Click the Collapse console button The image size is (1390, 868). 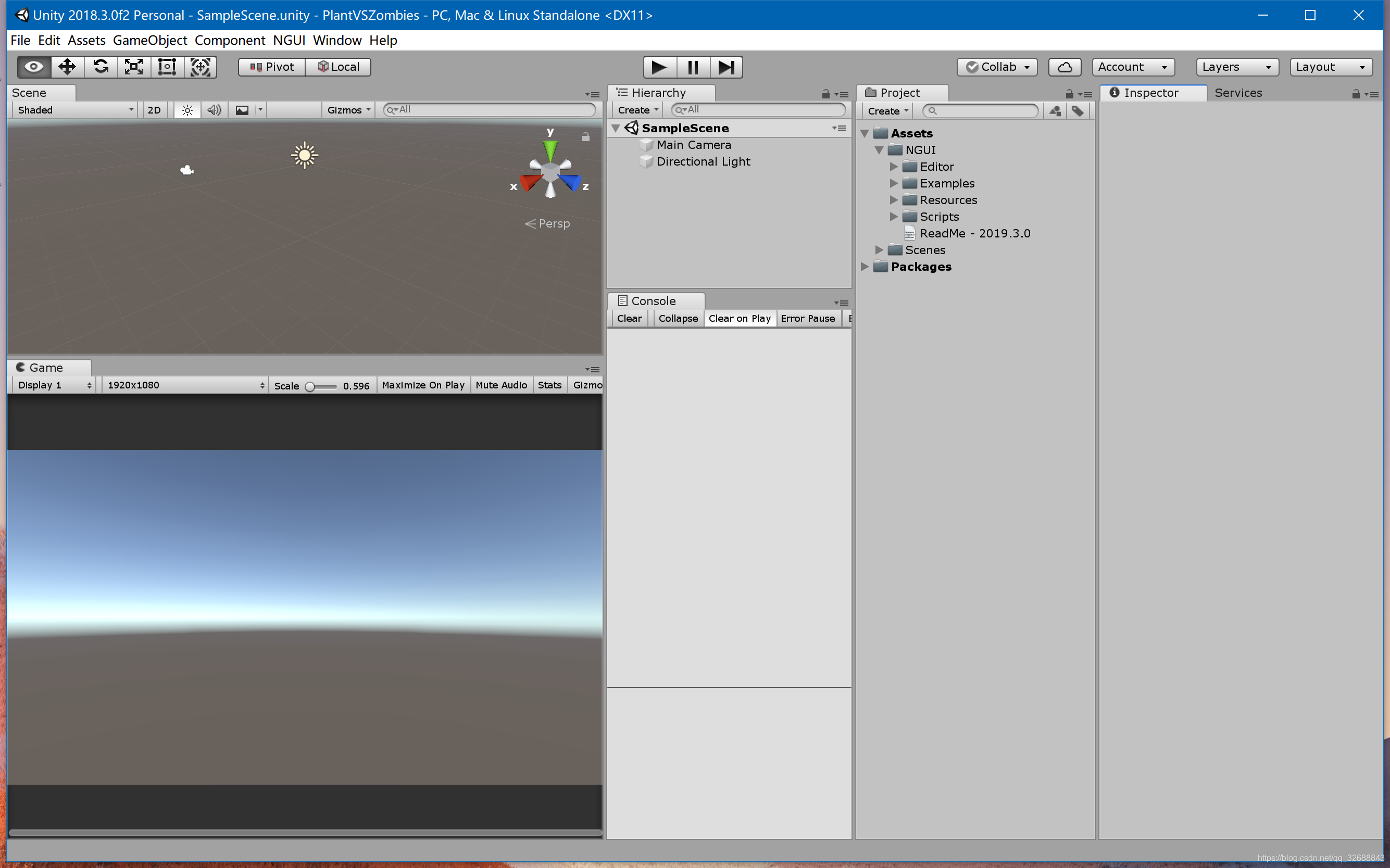tap(678, 319)
